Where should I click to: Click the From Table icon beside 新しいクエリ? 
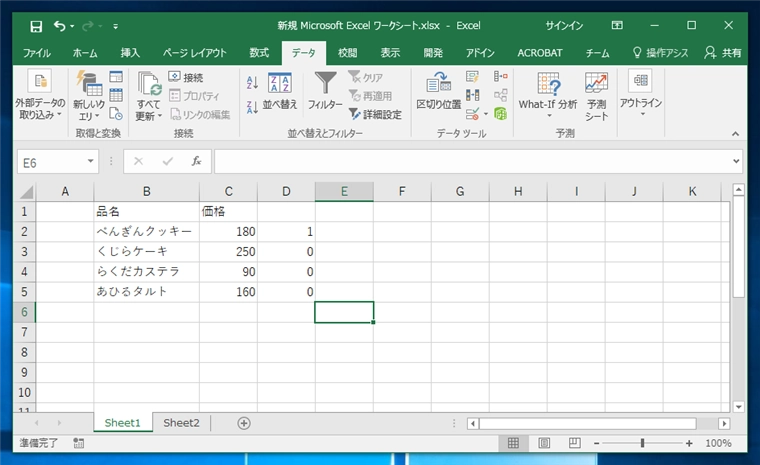(x=116, y=95)
